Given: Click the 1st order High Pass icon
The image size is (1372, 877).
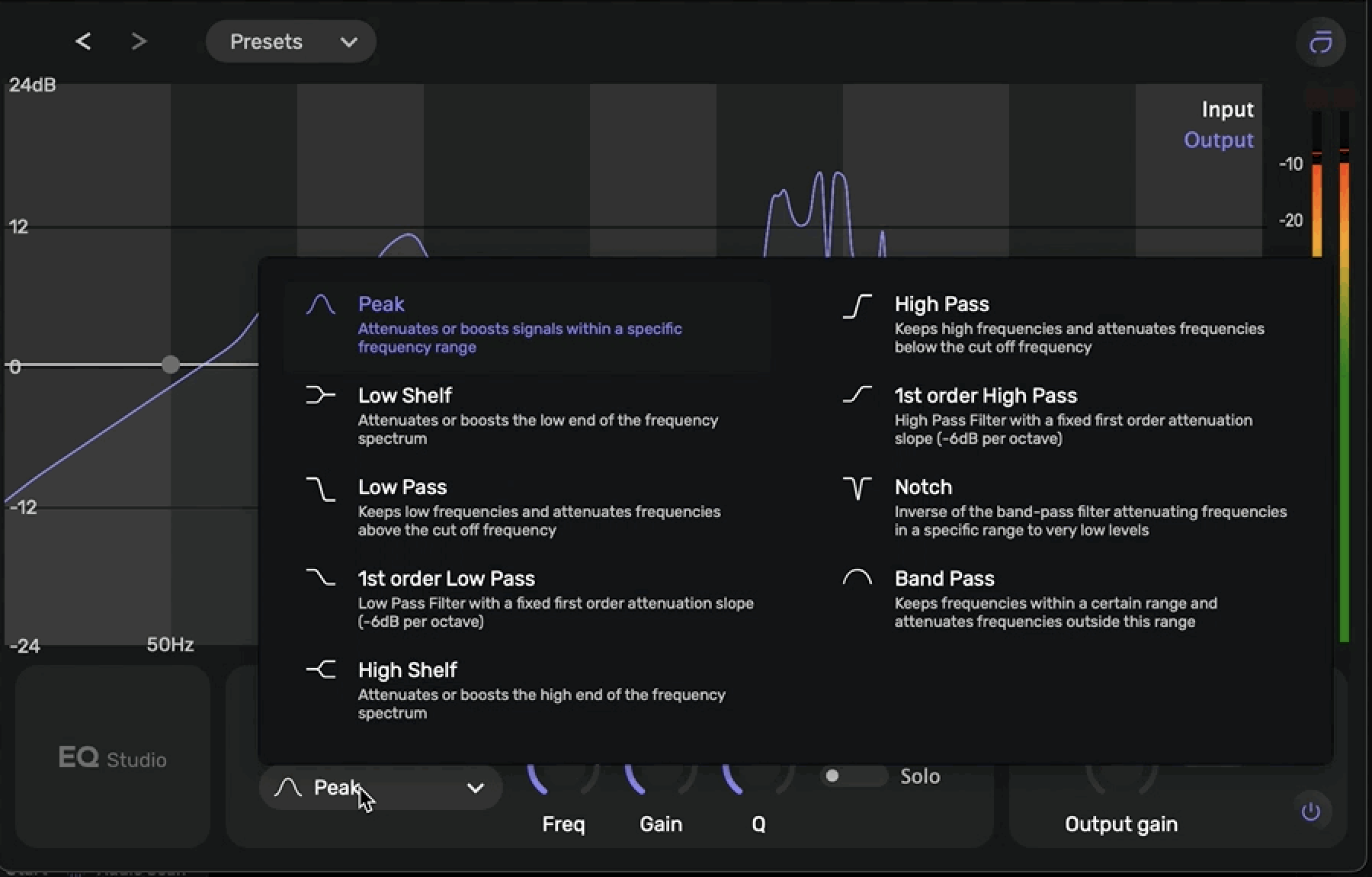Looking at the screenshot, I should 857,394.
